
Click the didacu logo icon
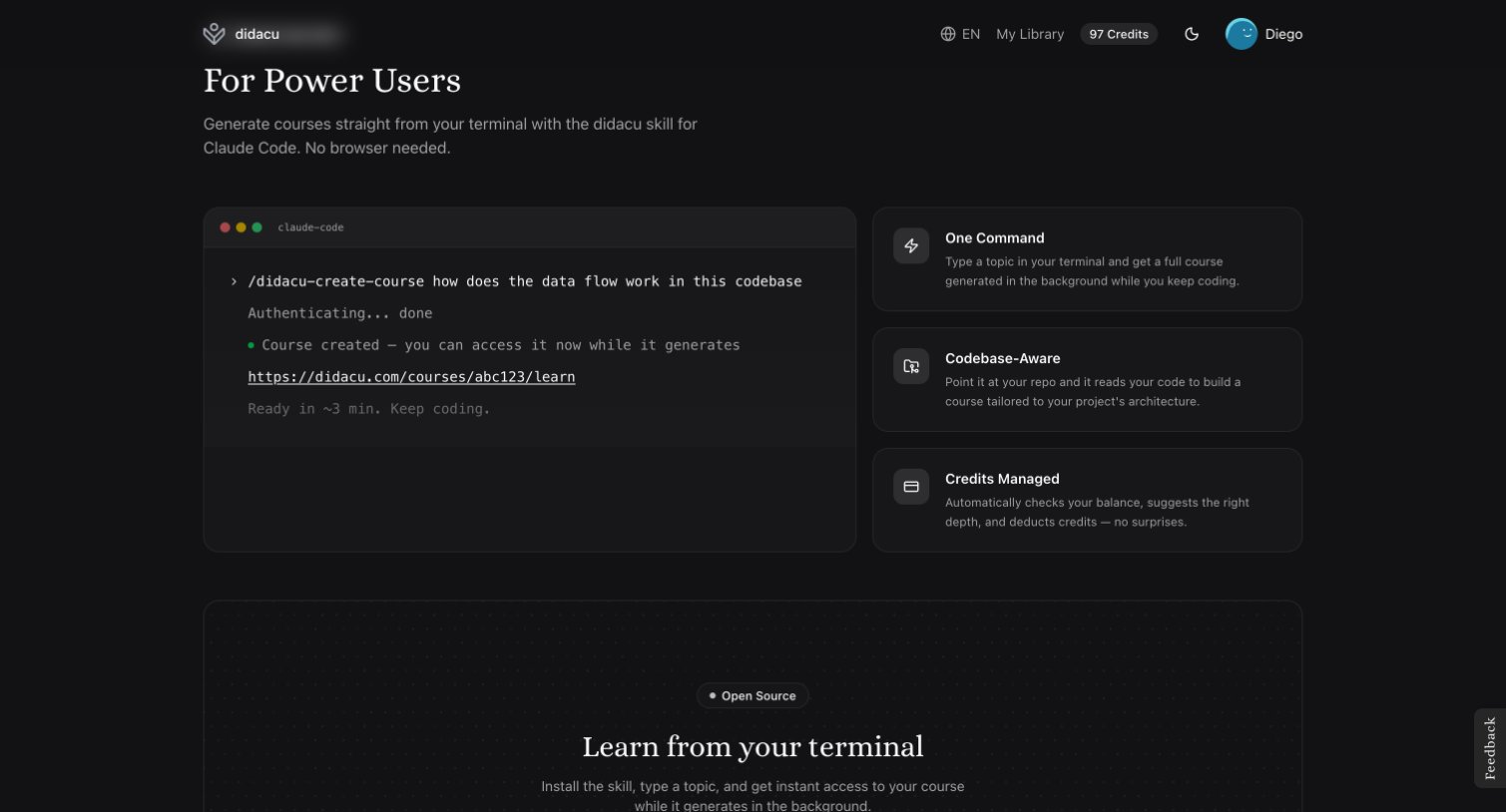pyautogui.click(x=214, y=33)
